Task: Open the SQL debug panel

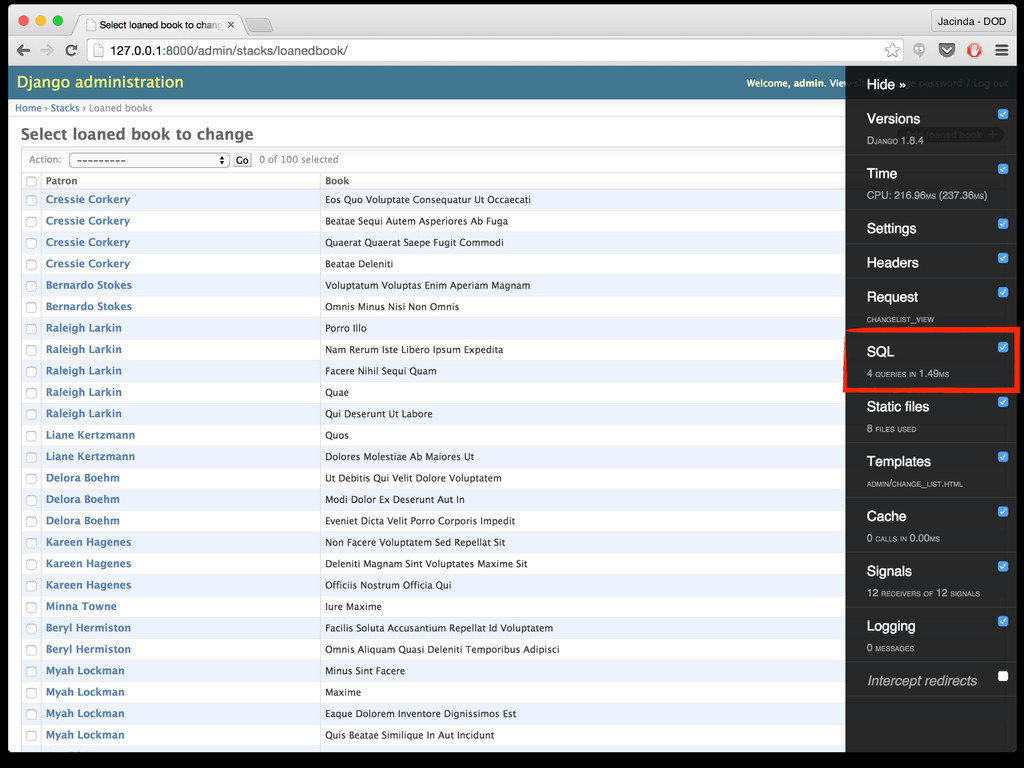Action: point(880,351)
